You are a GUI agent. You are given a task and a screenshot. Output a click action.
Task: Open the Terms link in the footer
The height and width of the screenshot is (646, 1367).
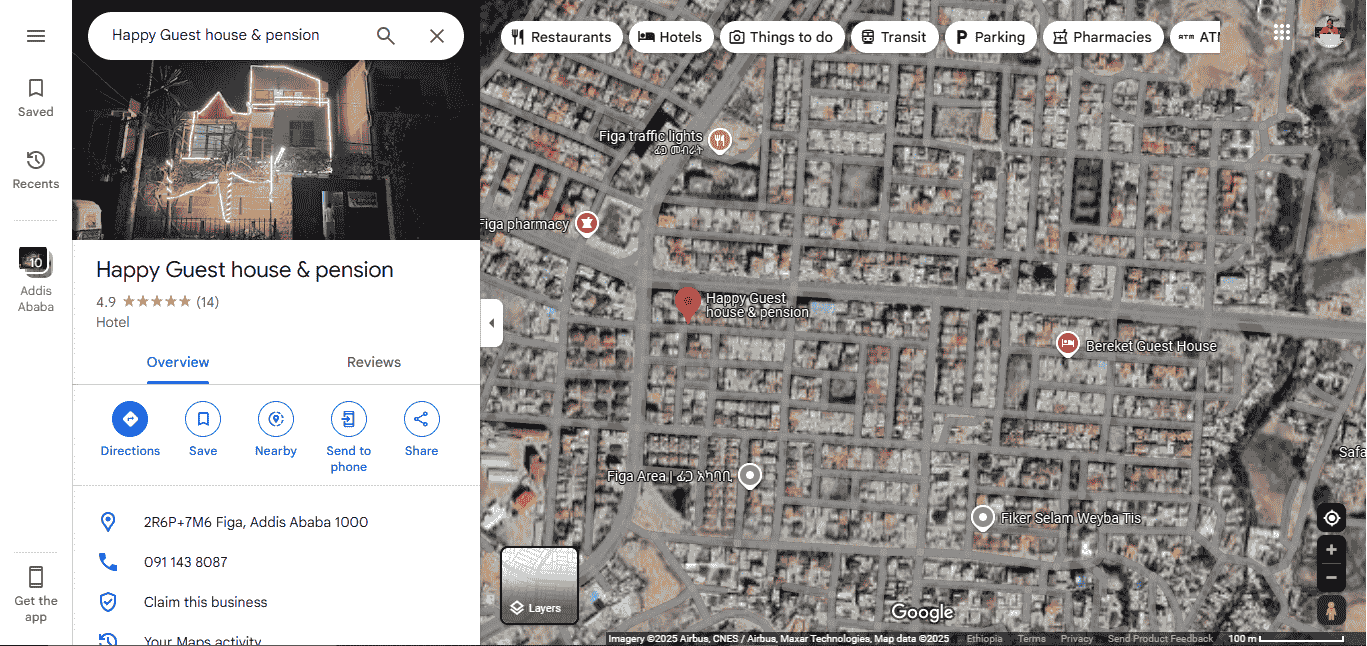pyautogui.click(x=1031, y=639)
